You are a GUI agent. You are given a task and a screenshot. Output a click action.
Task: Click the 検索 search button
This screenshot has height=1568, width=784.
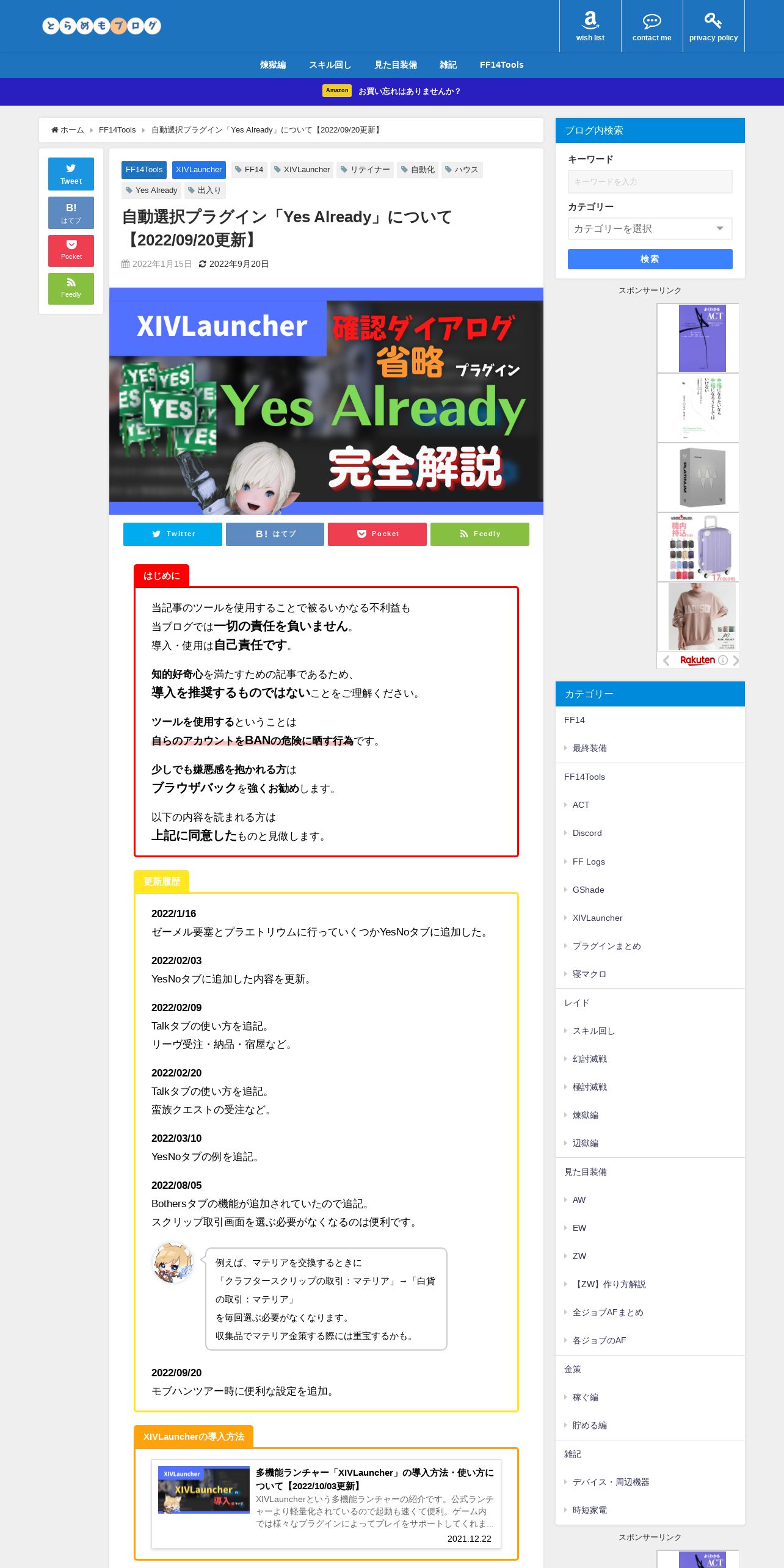click(650, 259)
